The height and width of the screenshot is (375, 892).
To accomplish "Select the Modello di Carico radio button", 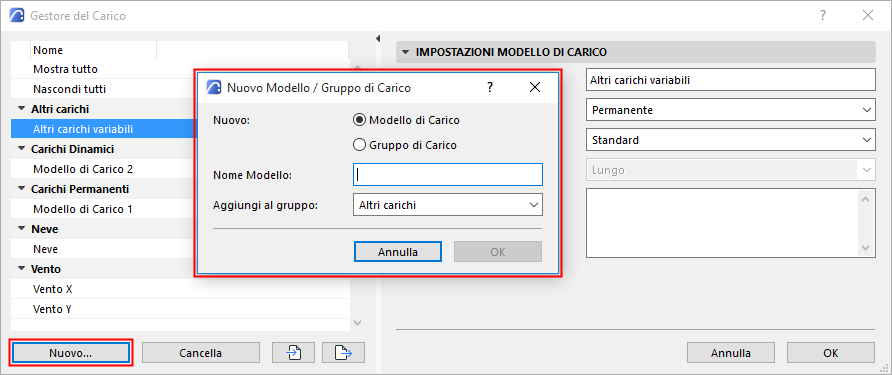I will 359,120.
